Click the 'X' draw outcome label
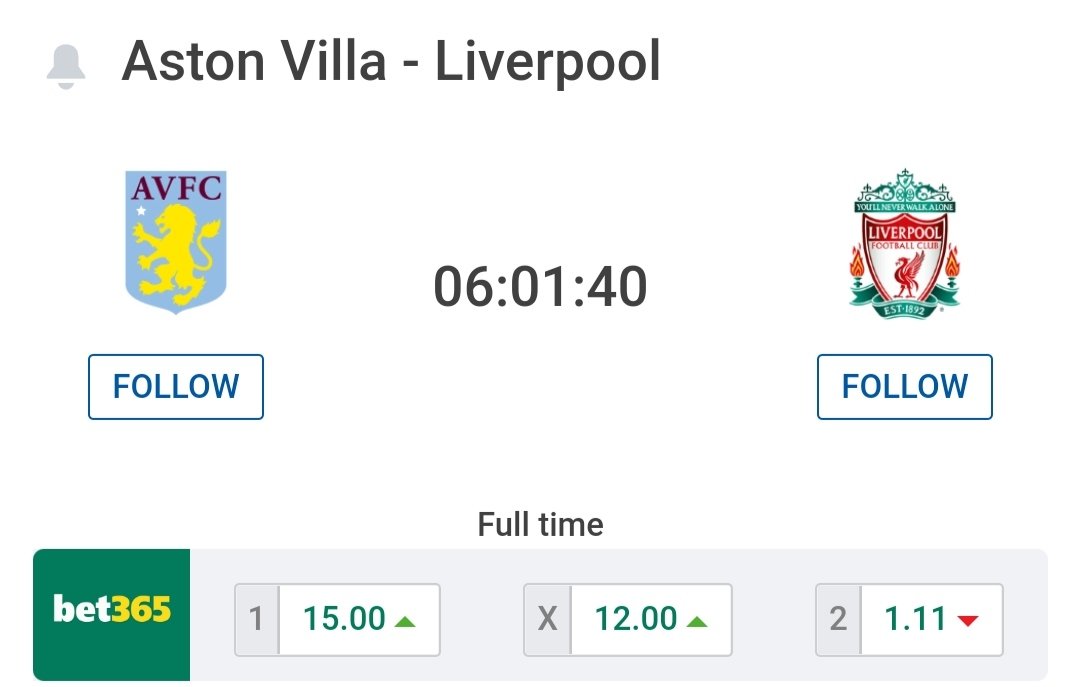The image size is (1080, 687). [547, 619]
